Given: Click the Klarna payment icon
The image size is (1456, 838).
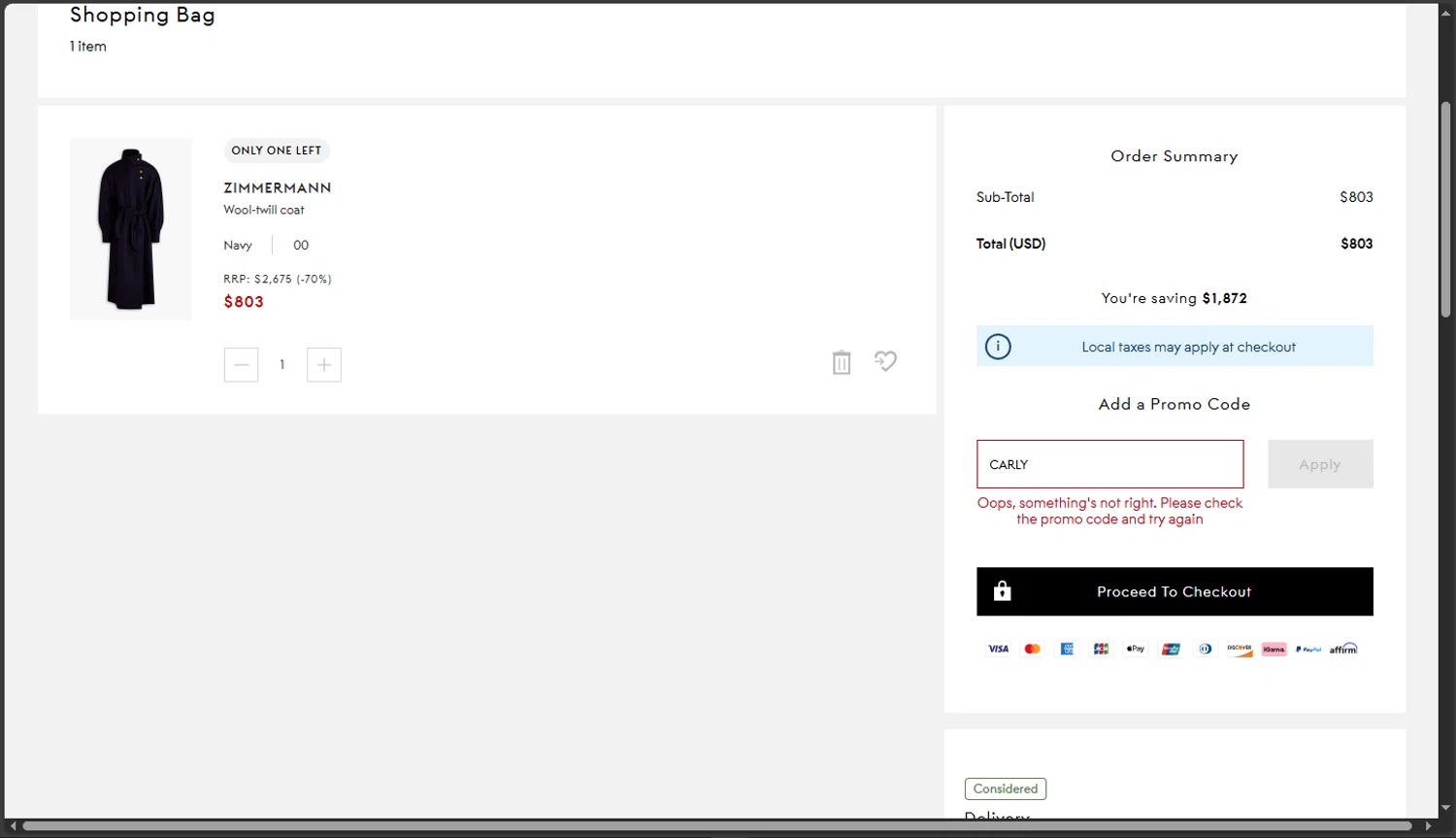Looking at the screenshot, I should (1274, 649).
